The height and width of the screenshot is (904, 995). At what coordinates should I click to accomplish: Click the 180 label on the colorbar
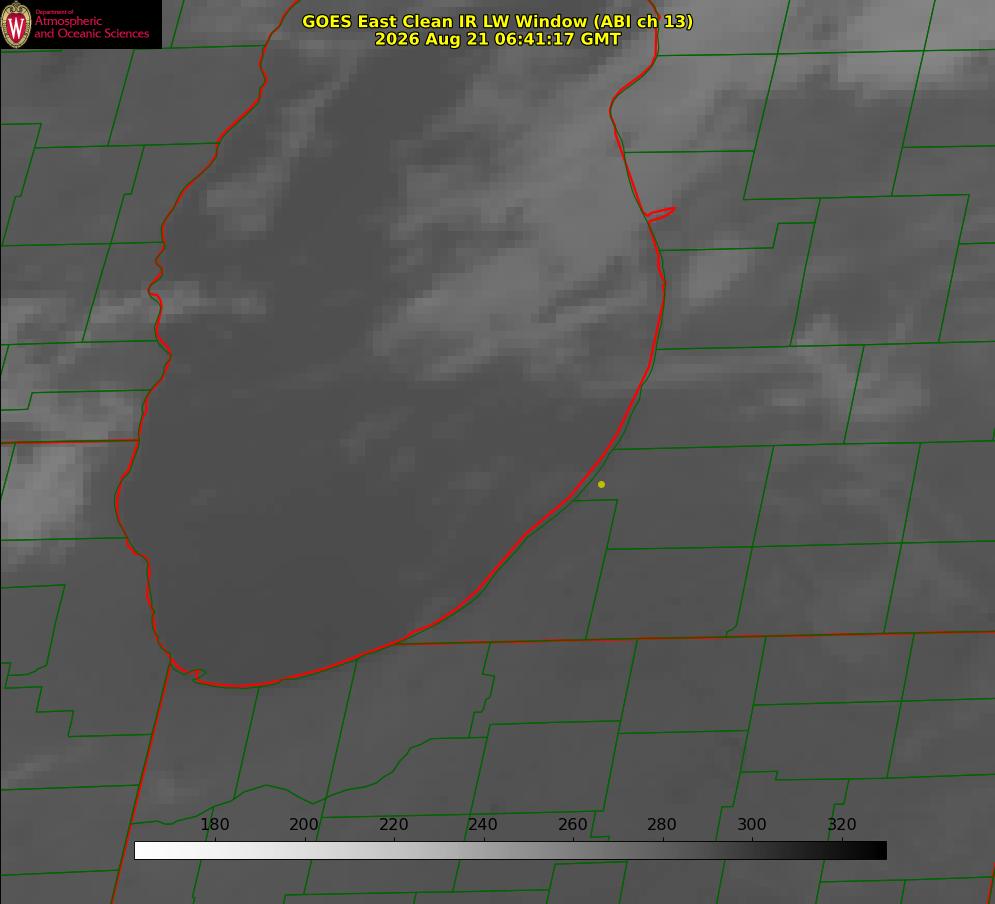click(214, 824)
